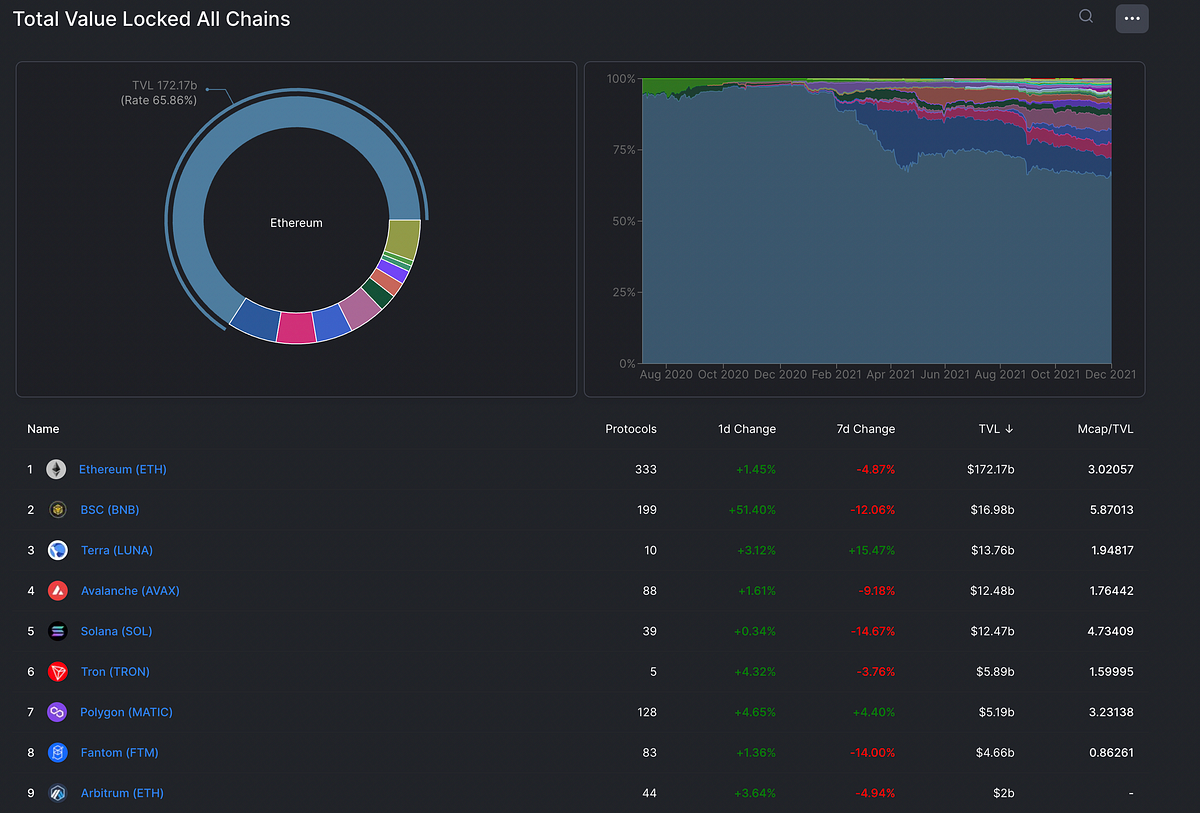The width and height of the screenshot is (1200, 813).
Task: Click the search magnifier icon
Action: pos(1086,16)
